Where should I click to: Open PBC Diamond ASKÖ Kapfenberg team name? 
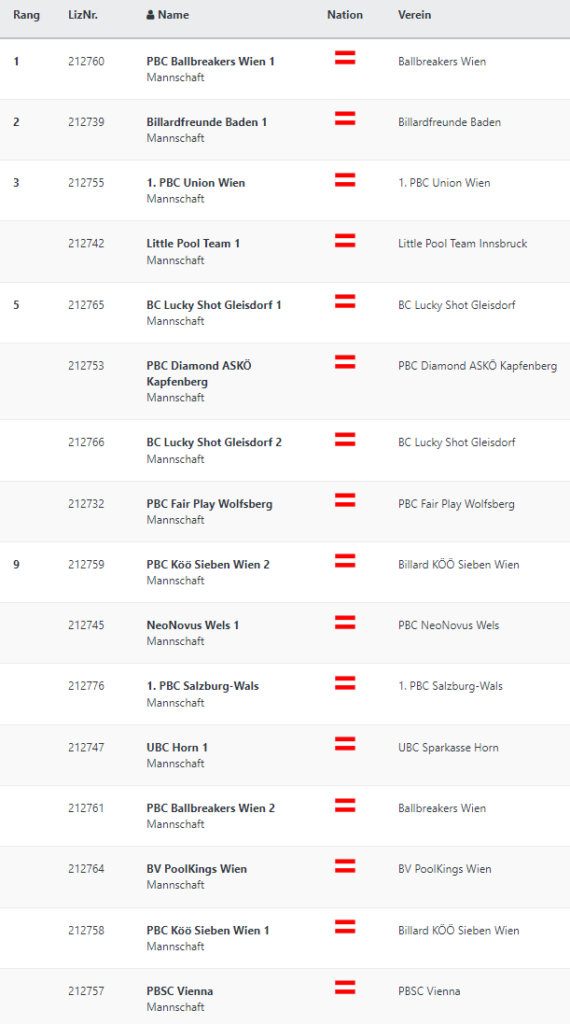point(199,374)
